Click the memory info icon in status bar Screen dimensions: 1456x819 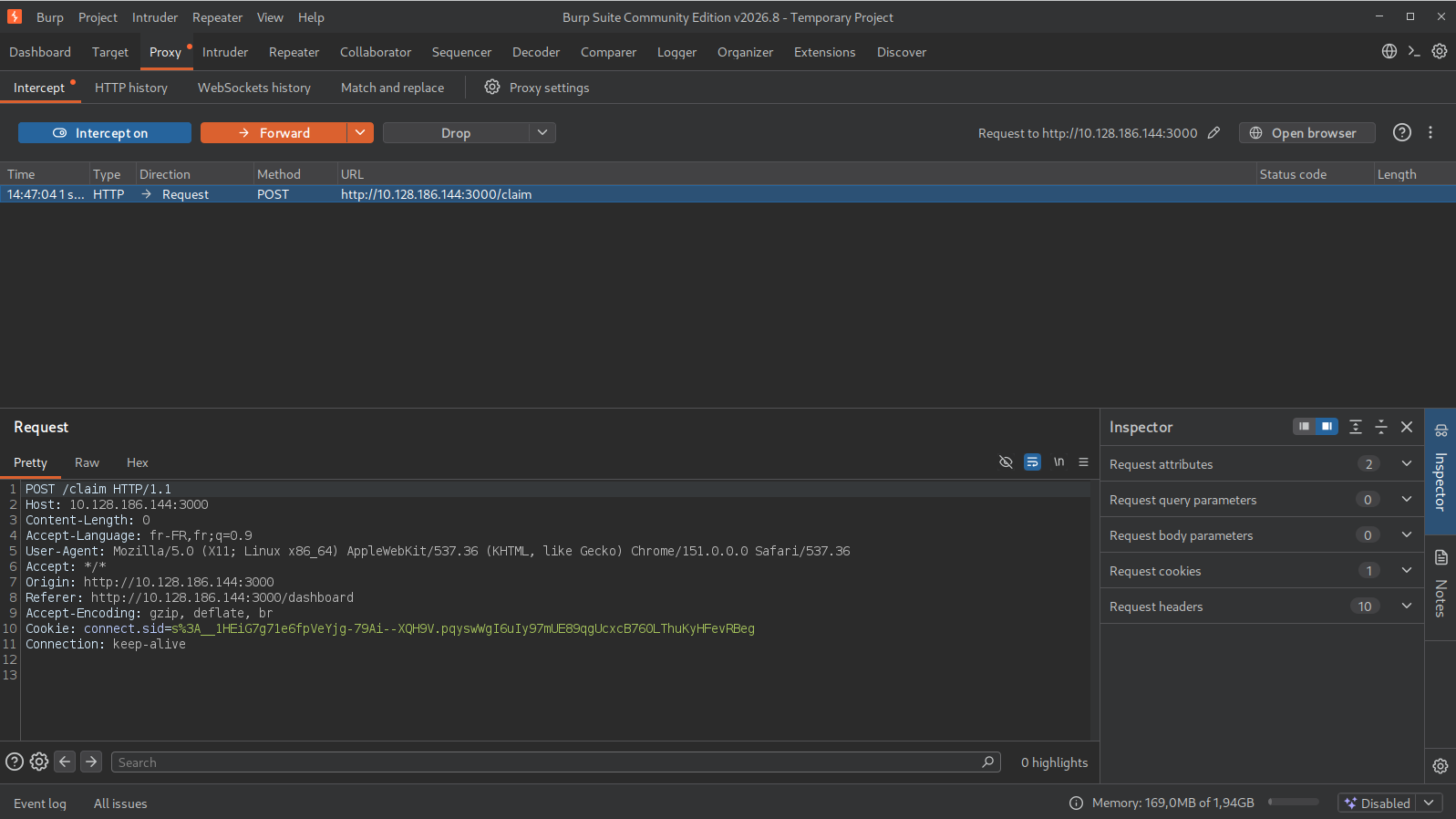(x=1076, y=803)
